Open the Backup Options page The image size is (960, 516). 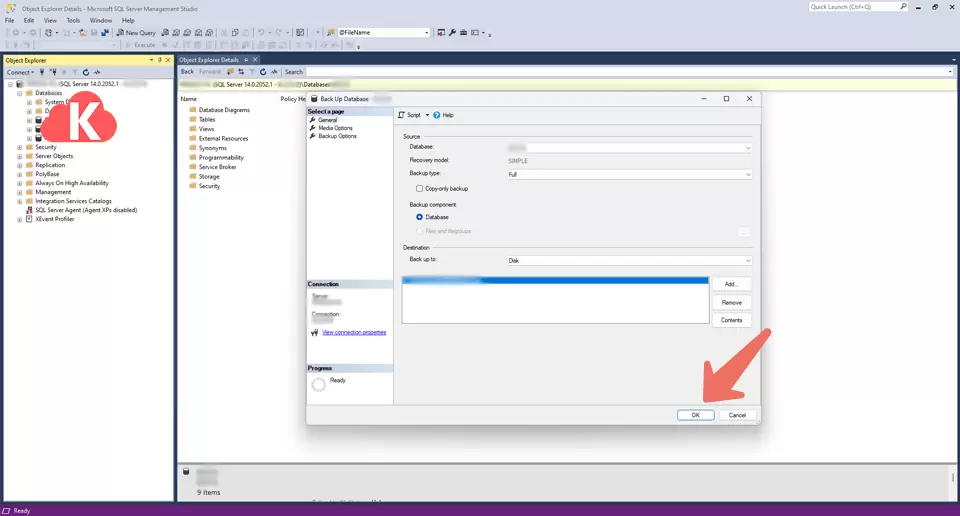click(x=337, y=136)
